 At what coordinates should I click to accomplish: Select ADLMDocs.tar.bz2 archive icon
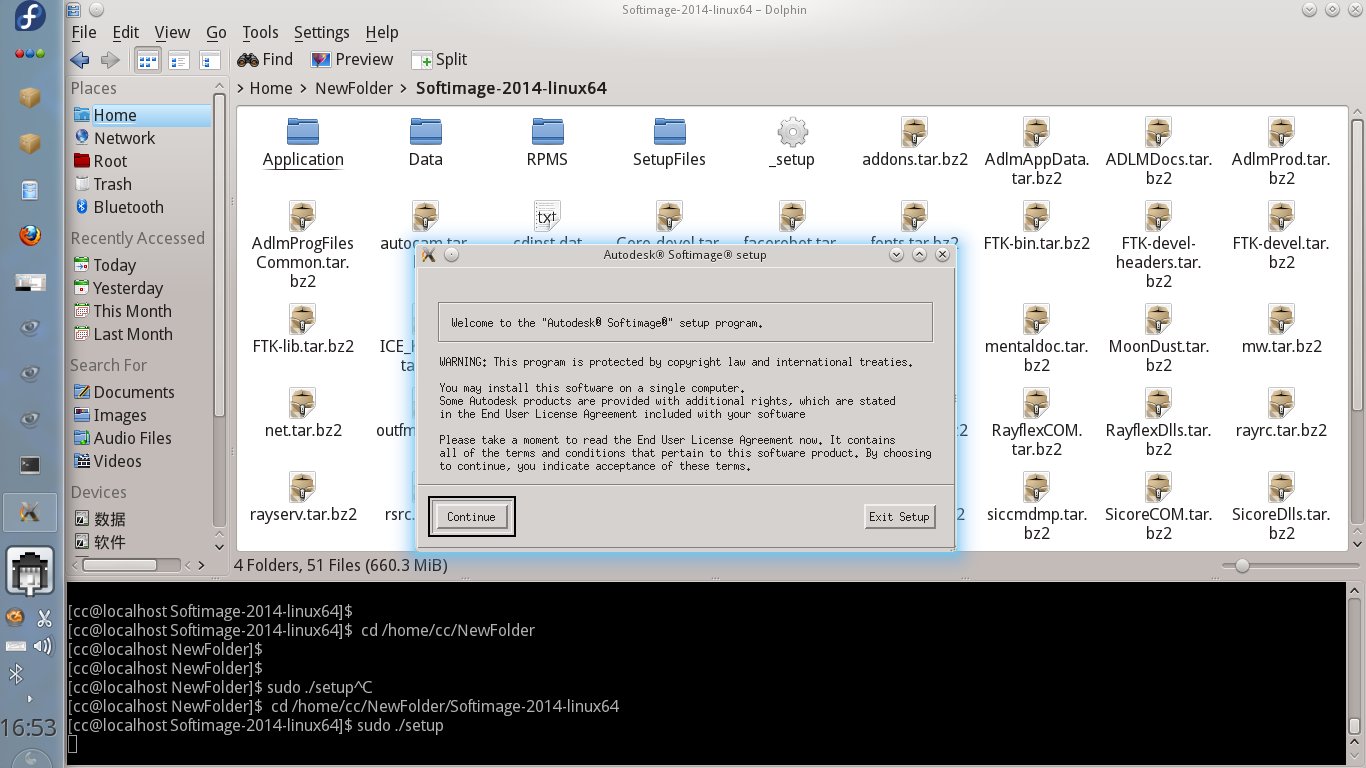coord(1159,131)
